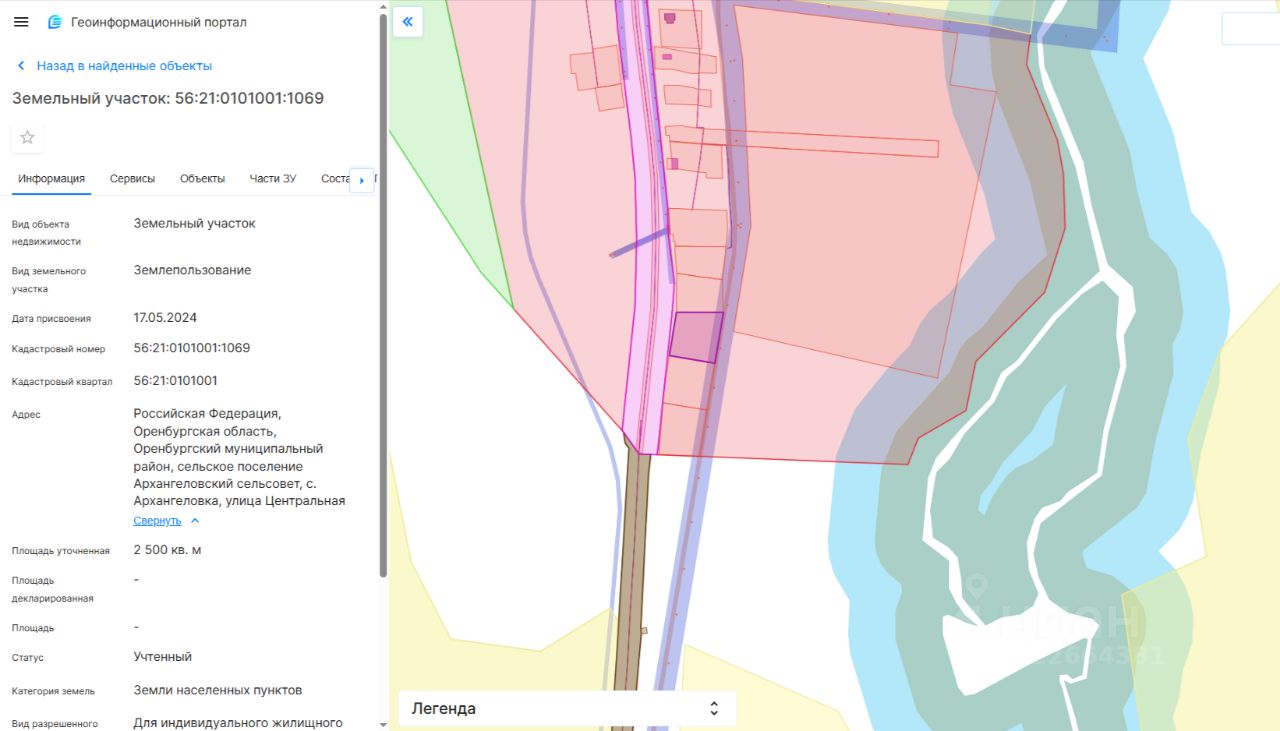The width and height of the screenshot is (1280, 731).
Task: Click the Площадь уточненная label
Action: (61, 551)
